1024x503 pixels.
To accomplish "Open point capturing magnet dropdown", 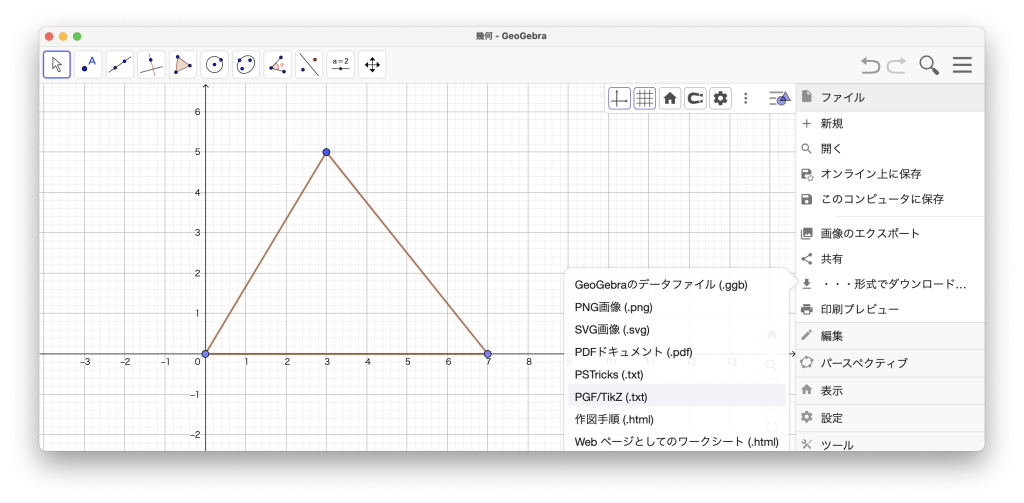I will tap(695, 98).
